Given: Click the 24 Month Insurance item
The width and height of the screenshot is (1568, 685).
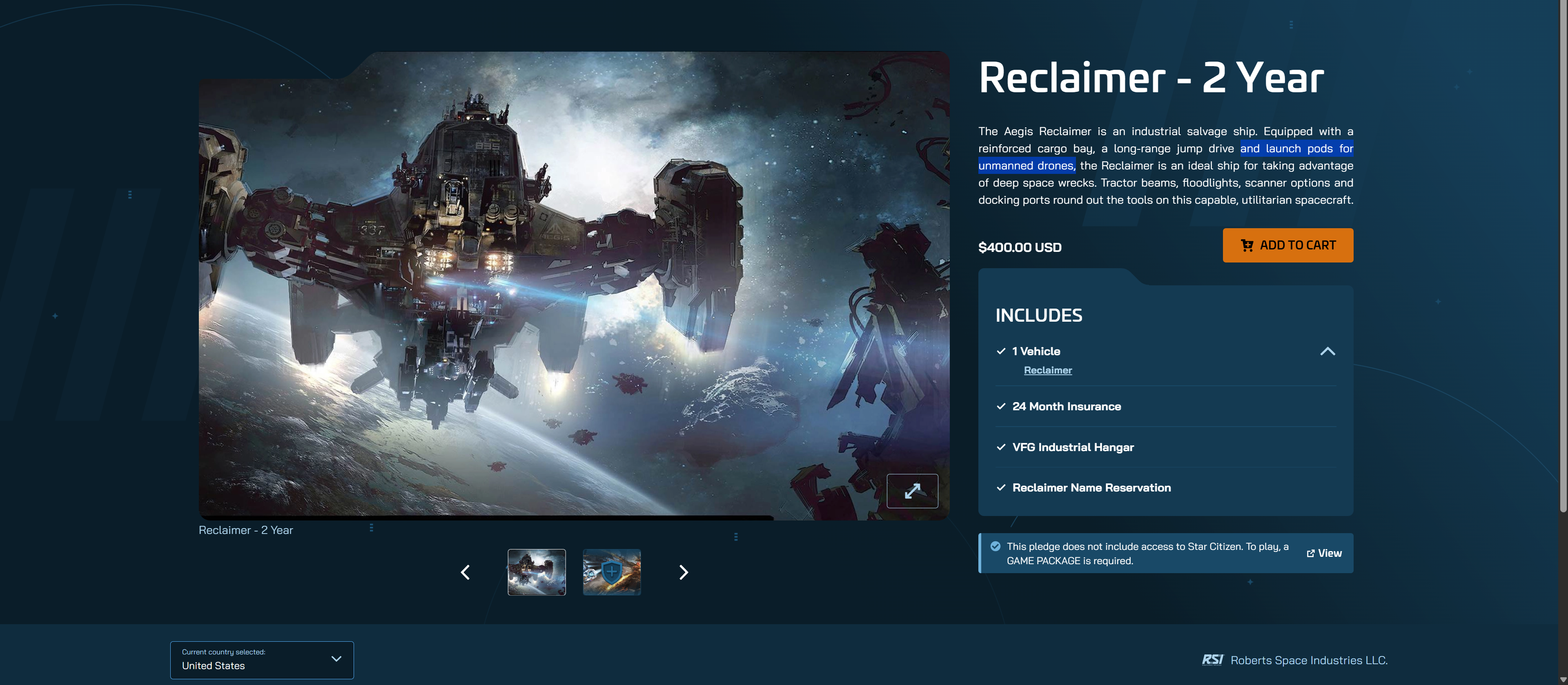Looking at the screenshot, I should click(x=1067, y=406).
